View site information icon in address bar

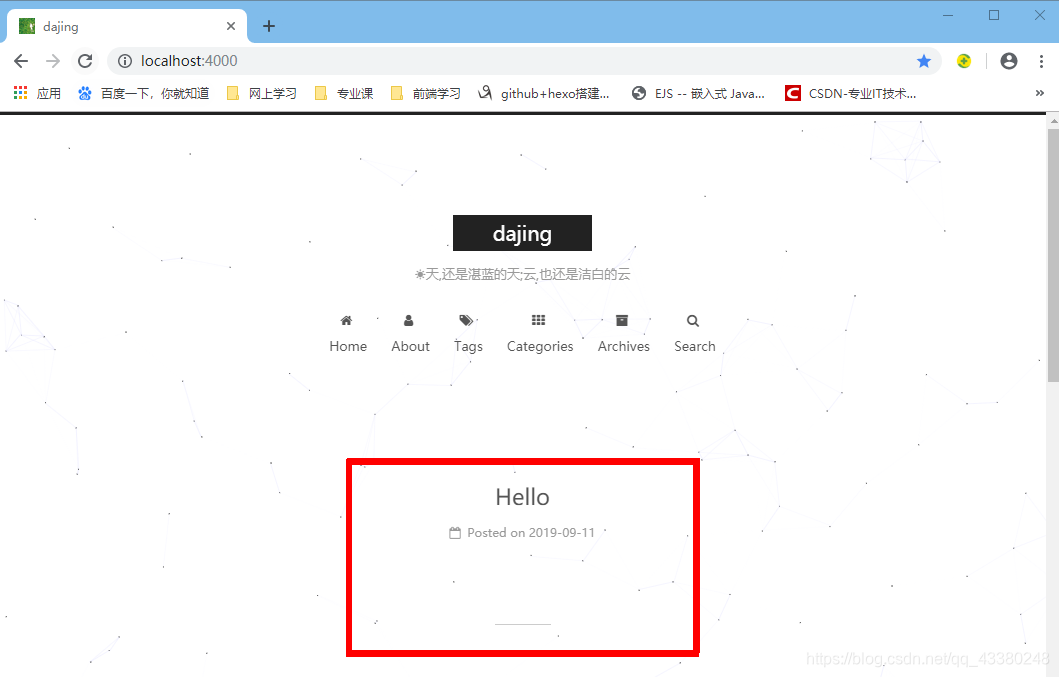125,61
